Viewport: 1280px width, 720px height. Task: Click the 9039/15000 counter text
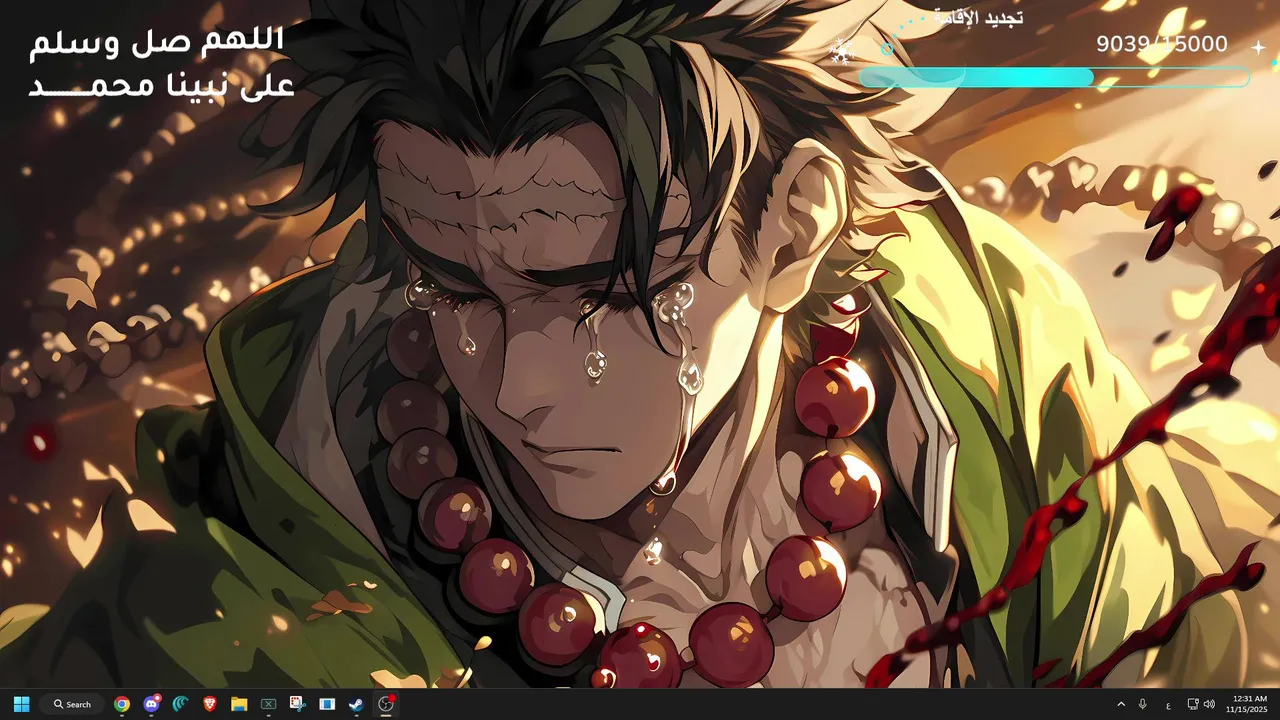point(1162,44)
